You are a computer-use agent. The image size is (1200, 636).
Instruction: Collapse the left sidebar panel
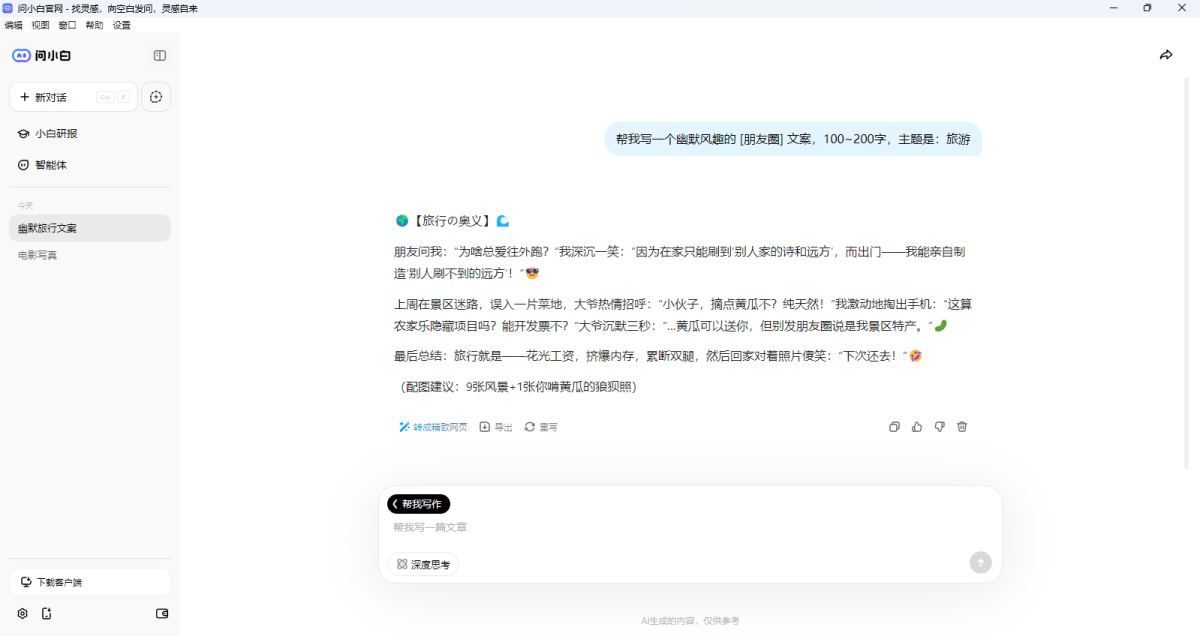click(159, 55)
